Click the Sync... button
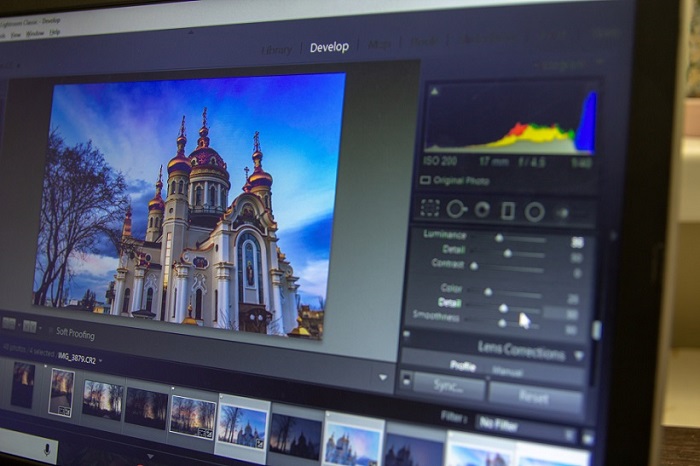Screen dimensions: 700x466 pyautogui.click(x=450, y=386)
